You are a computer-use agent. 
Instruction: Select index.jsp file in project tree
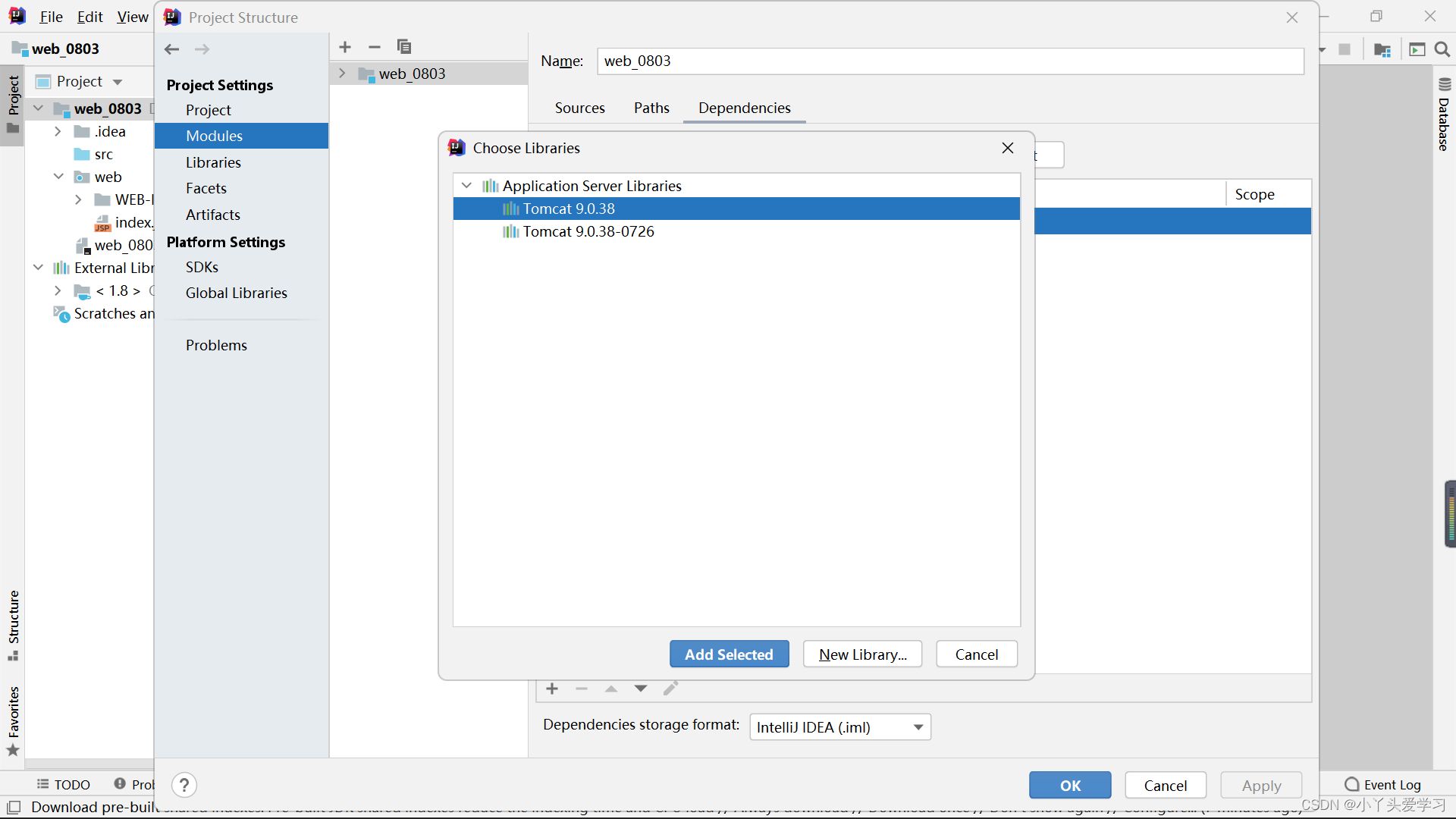(x=124, y=222)
